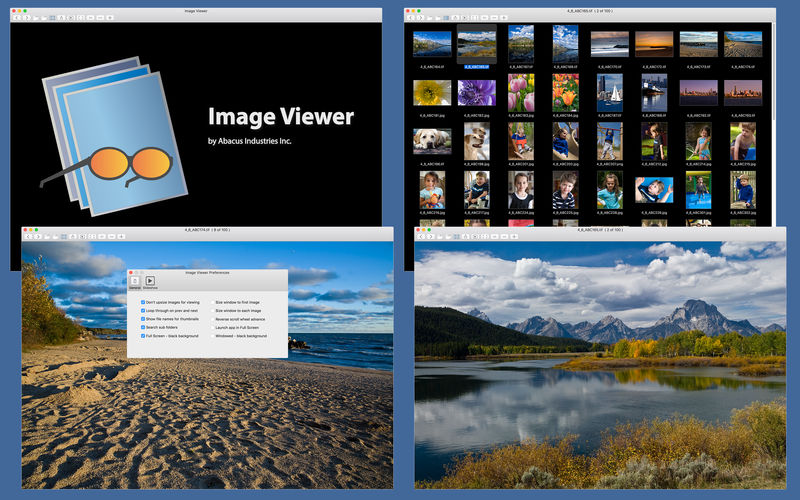This screenshot has width=800, height=500.
Task: Select the yellow flower thumbnail
Action: pyautogui.click(x=432, y=93)
